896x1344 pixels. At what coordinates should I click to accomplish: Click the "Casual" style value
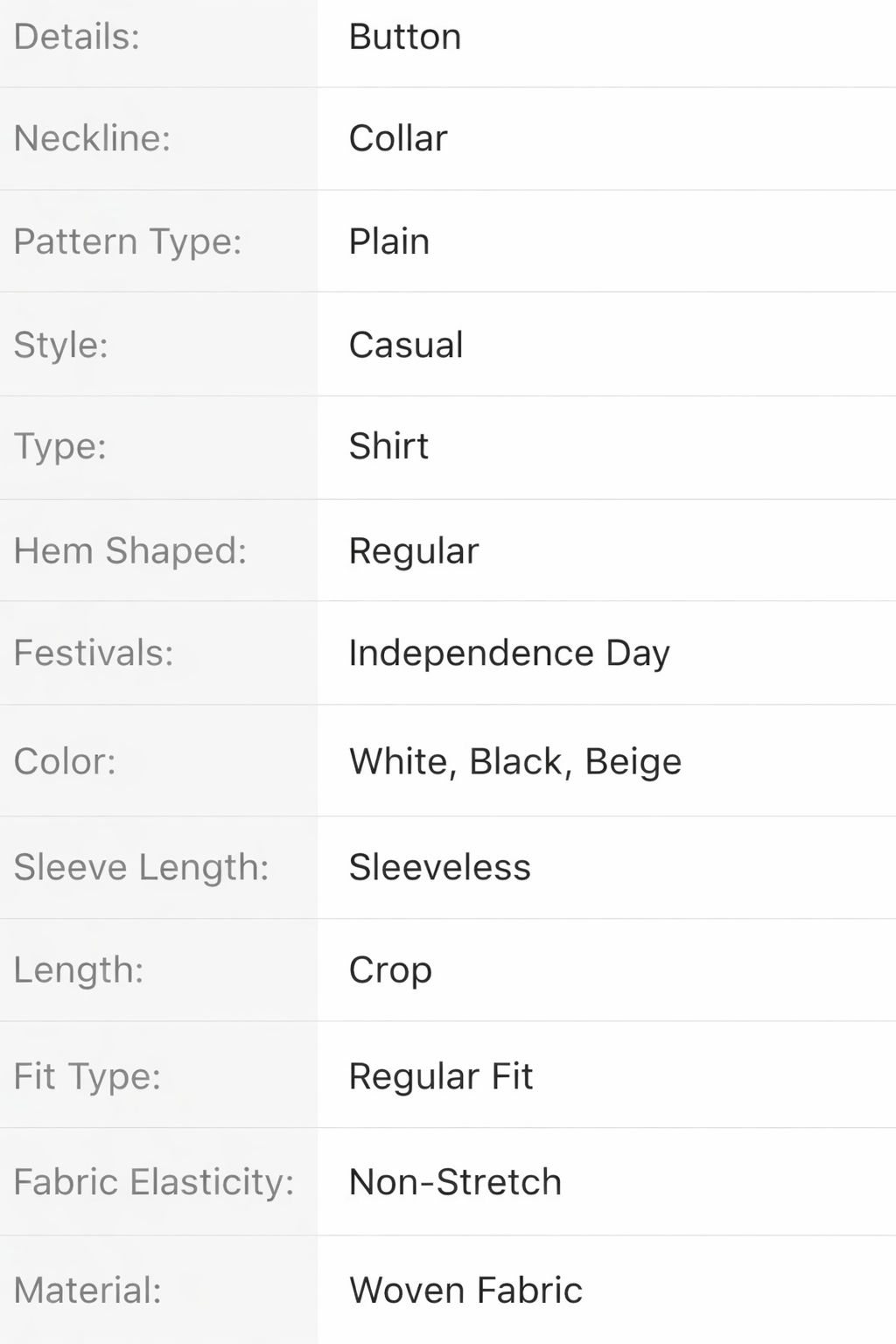point(406,345)
